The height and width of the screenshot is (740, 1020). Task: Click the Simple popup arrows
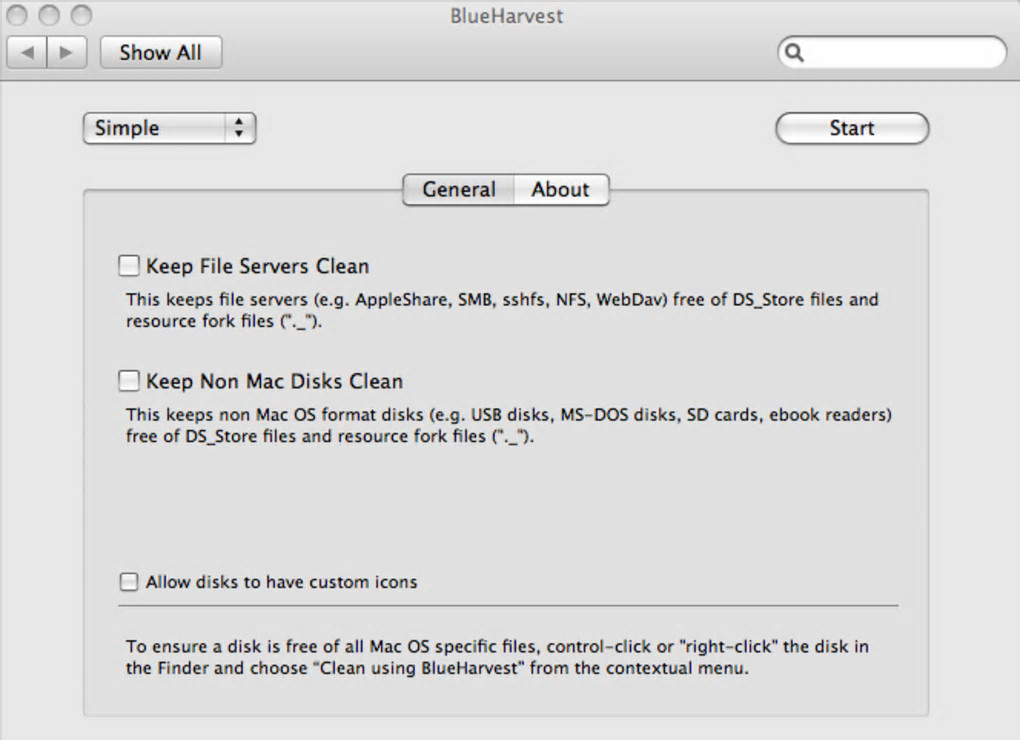238,128
